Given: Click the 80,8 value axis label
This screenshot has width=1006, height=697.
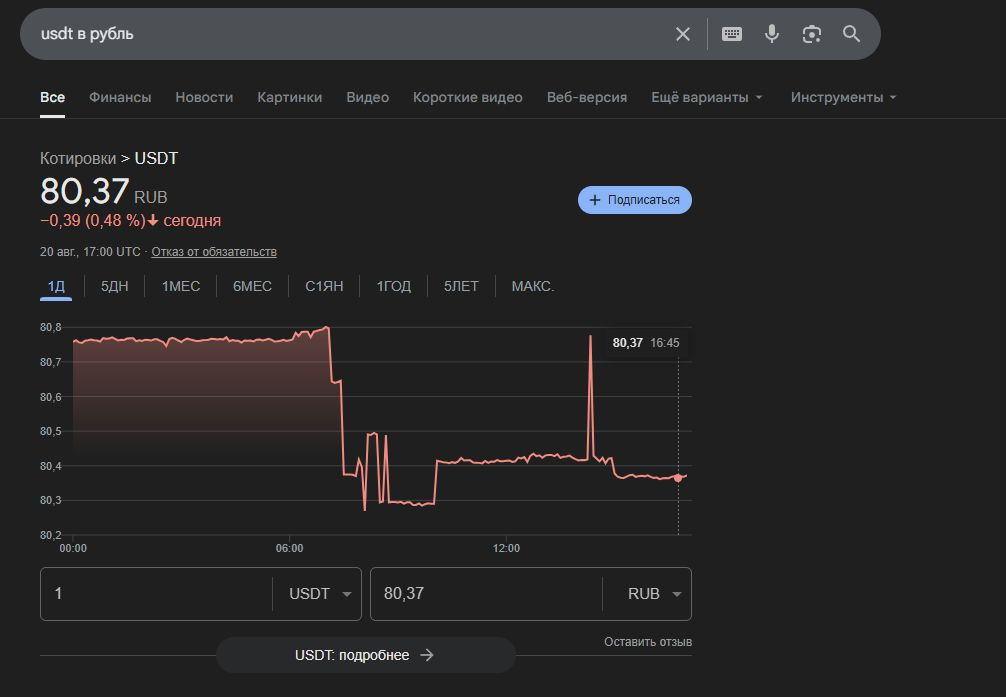Looking at the screenshot, I should pos(51,327).
